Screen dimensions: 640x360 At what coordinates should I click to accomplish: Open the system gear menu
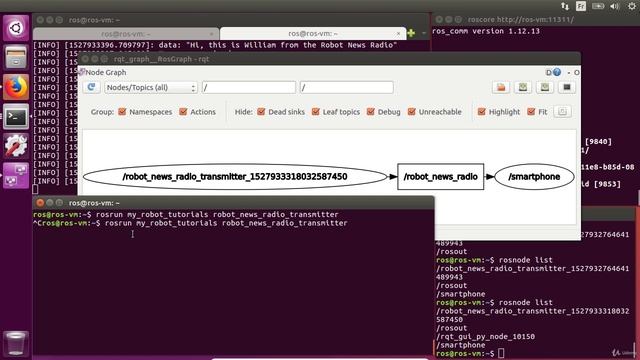pos(632,6)
